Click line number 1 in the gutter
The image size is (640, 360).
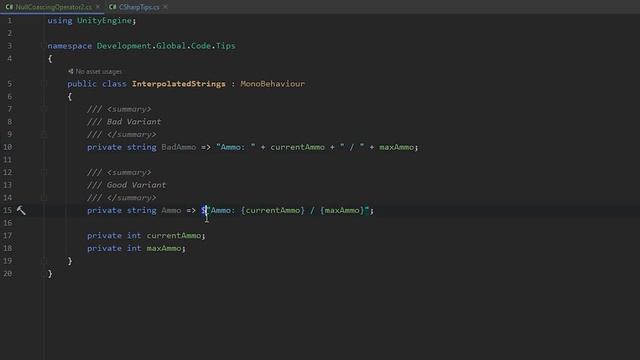point(10,20)
